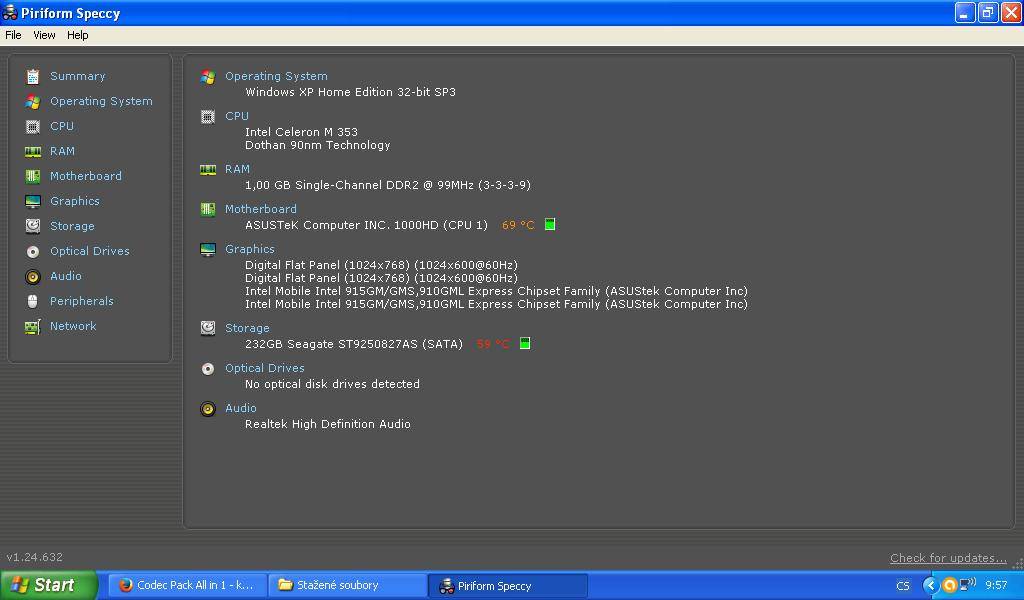Open the Audio heading link in summary
This screenshot has width=1024, height=600.
pos(240,408)
